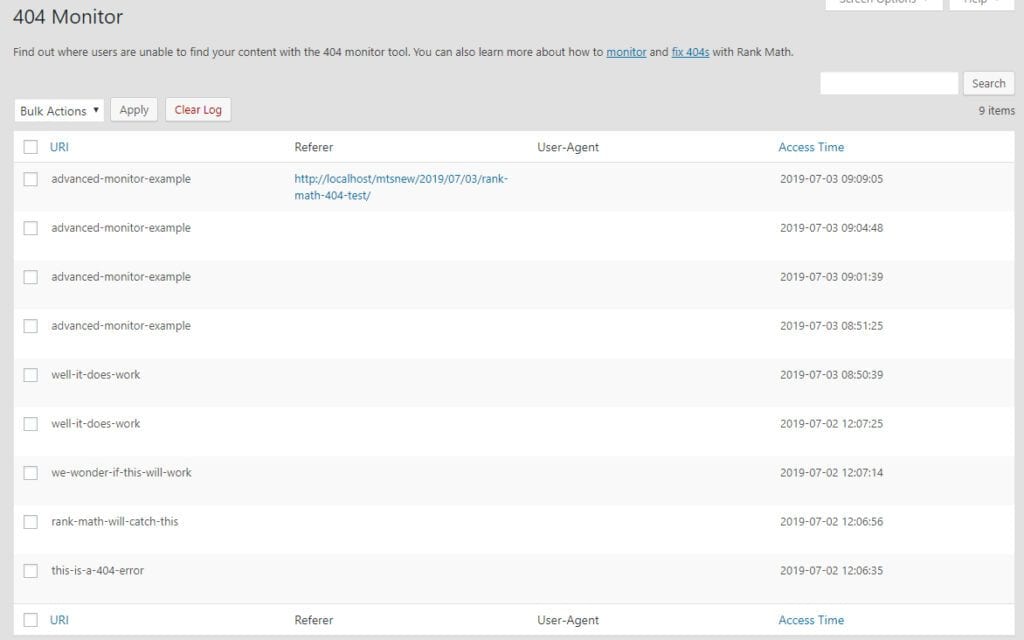Clear the 404 log with Clear Log
The height and width of the screenshot is (640, 1024).
[198, 110]
